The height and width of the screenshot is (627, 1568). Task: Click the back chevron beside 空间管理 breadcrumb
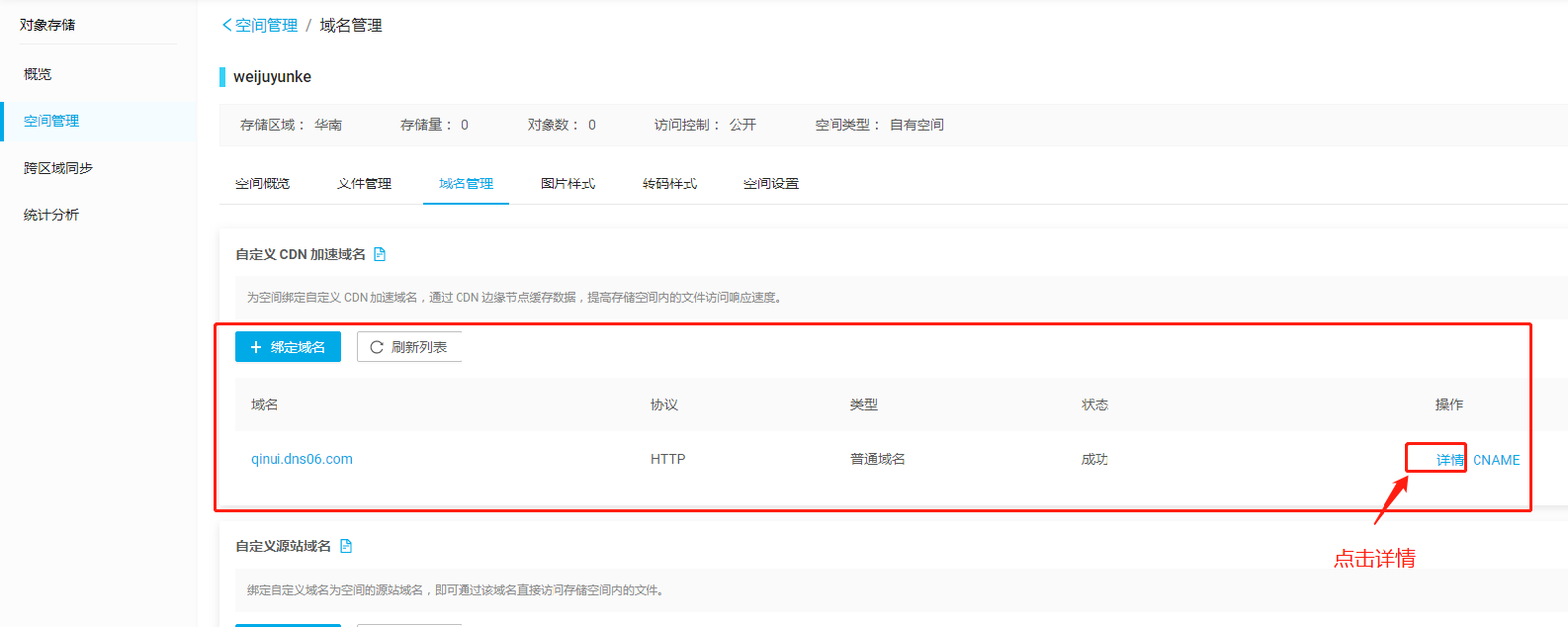pyautogui.click(x=226, y=25)
